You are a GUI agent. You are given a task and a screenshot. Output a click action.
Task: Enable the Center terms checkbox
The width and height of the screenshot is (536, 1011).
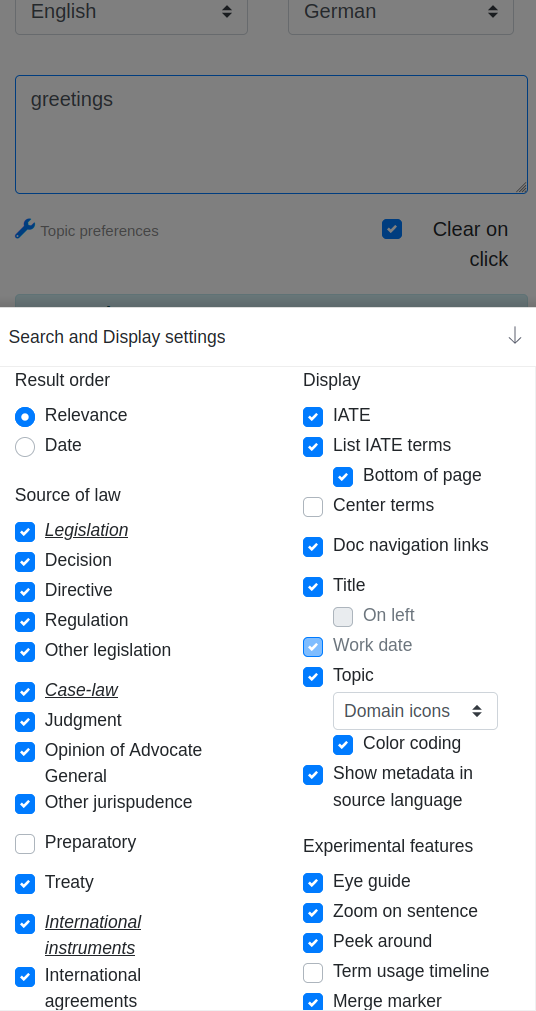point(313,507)
